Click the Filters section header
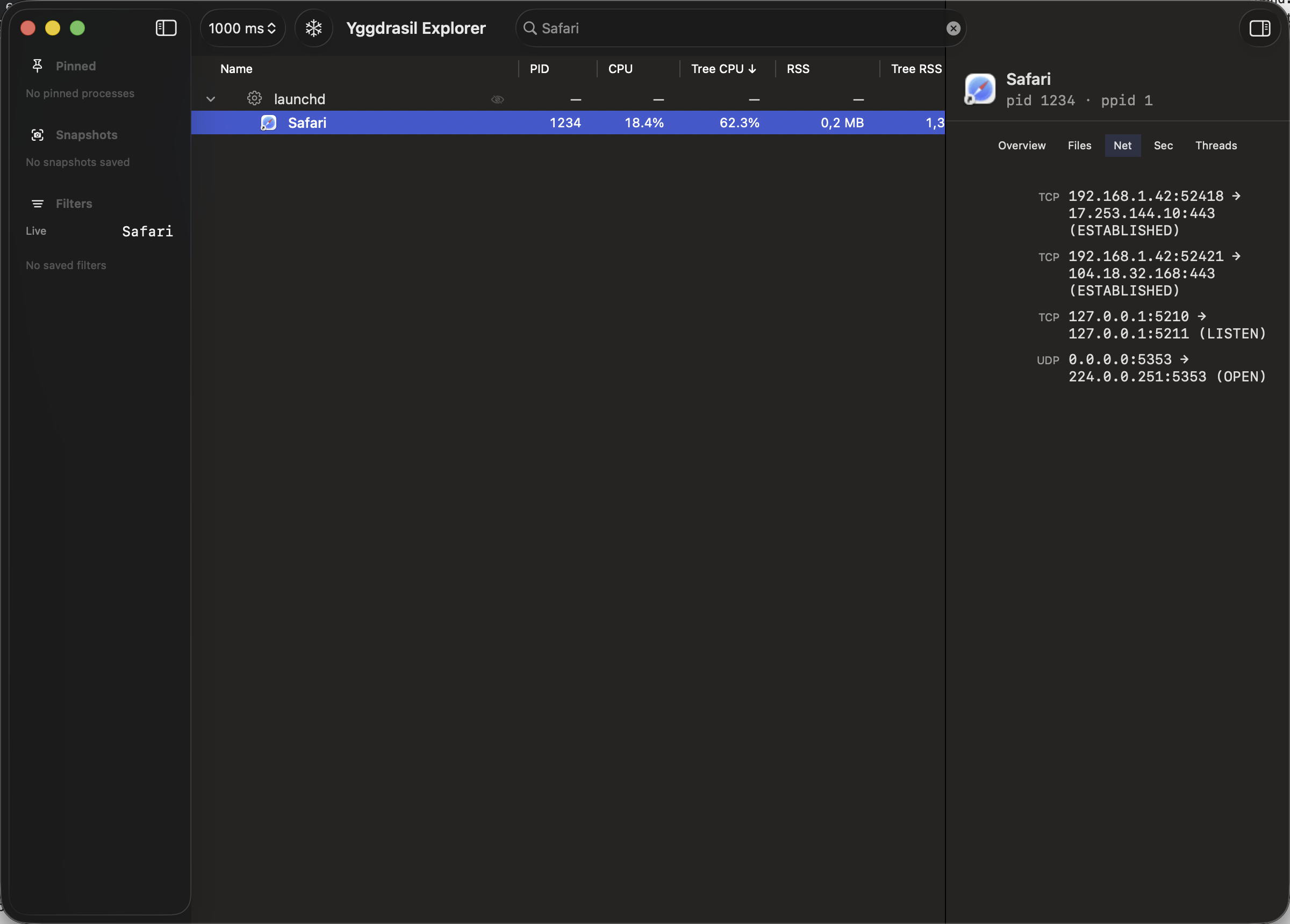The image size is (1290, 924). coord(74,204)
